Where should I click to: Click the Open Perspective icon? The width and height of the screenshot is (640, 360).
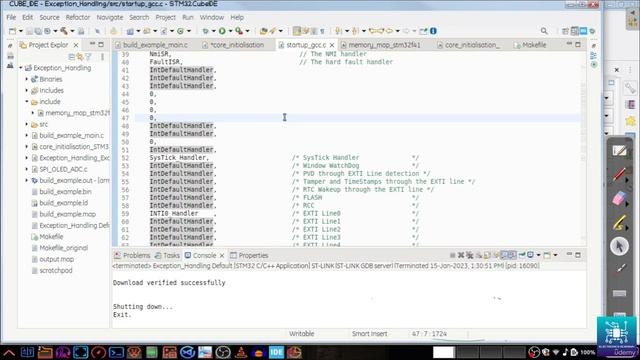(x=565, y=31)
